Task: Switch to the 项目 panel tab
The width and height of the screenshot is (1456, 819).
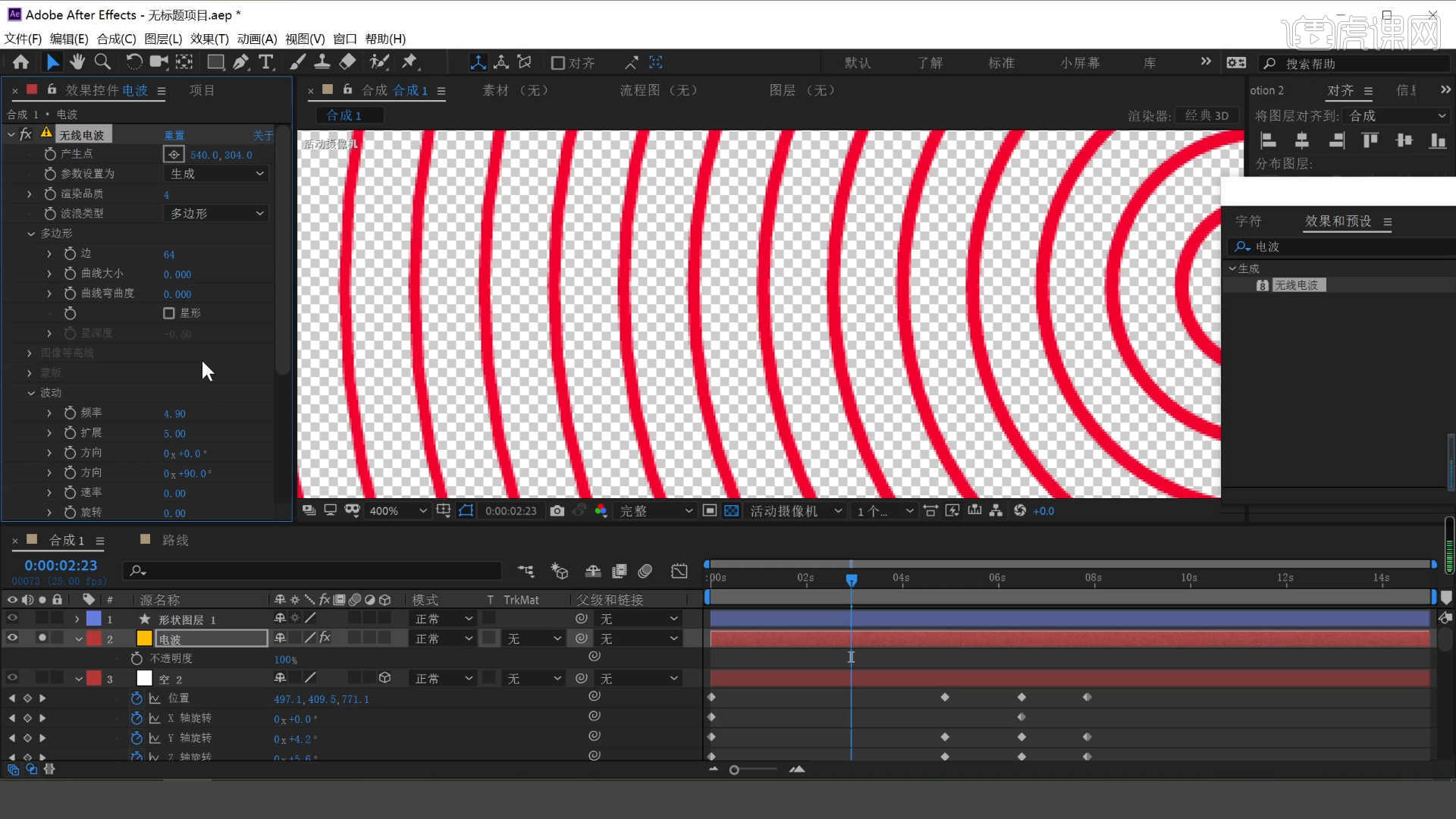Action: coord(202,90)
